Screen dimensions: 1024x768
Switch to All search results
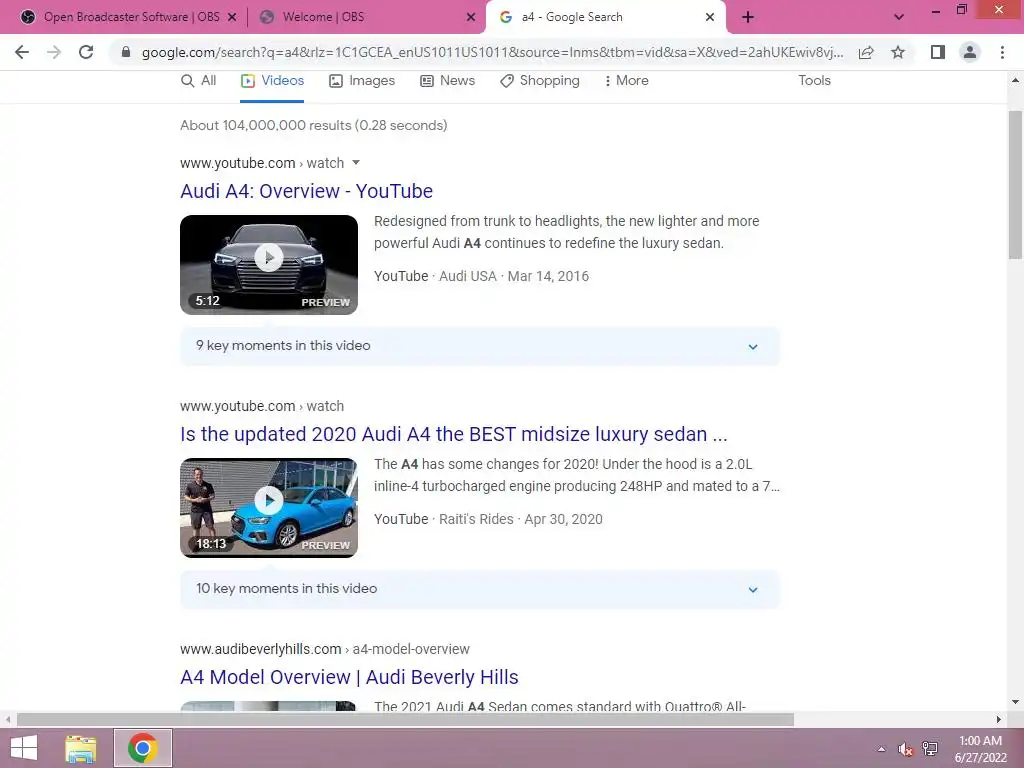click(199, 81)
